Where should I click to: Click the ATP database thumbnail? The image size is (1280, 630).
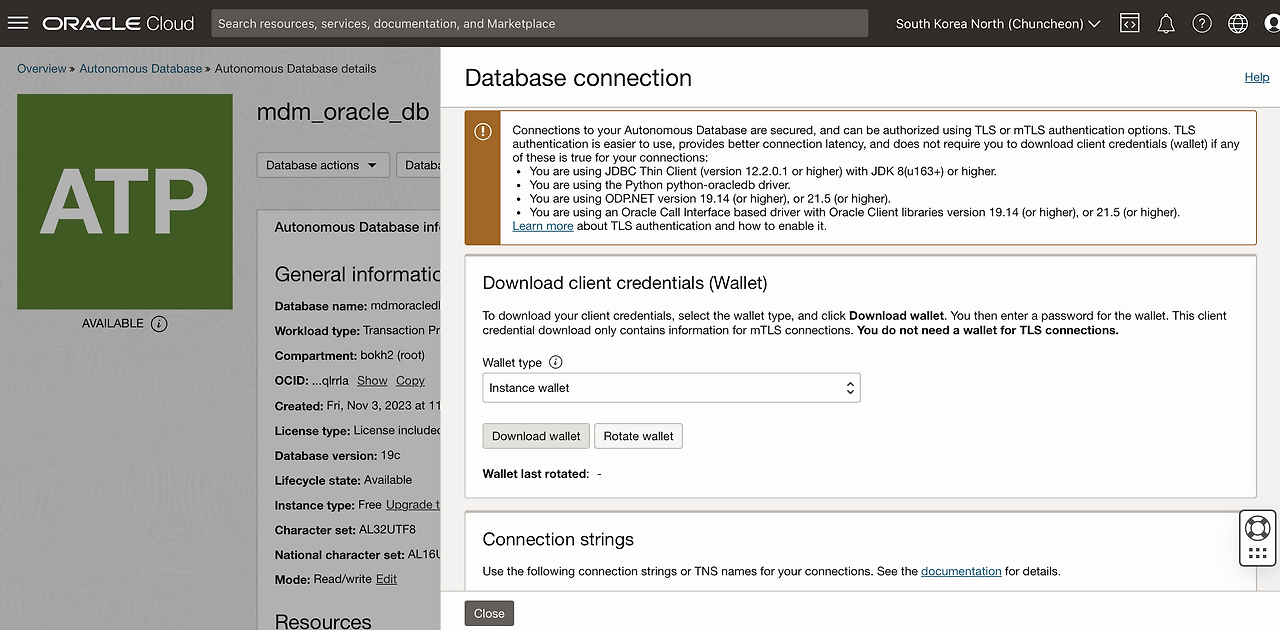tap(125, 201)
